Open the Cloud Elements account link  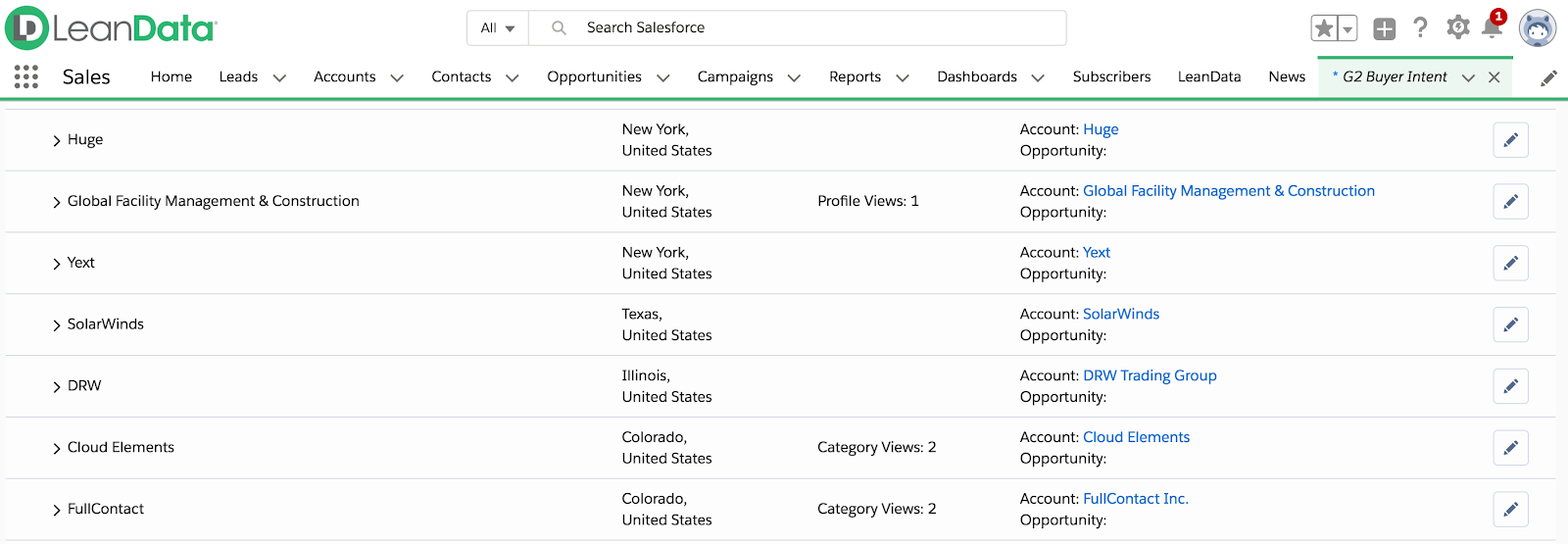click(1137, 437)
